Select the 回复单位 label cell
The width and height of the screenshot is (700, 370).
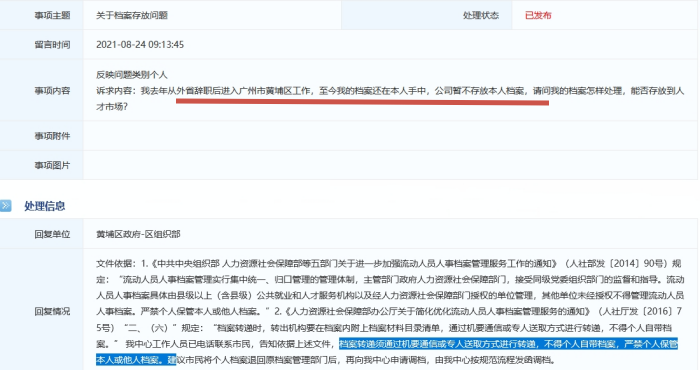[42, 234]
